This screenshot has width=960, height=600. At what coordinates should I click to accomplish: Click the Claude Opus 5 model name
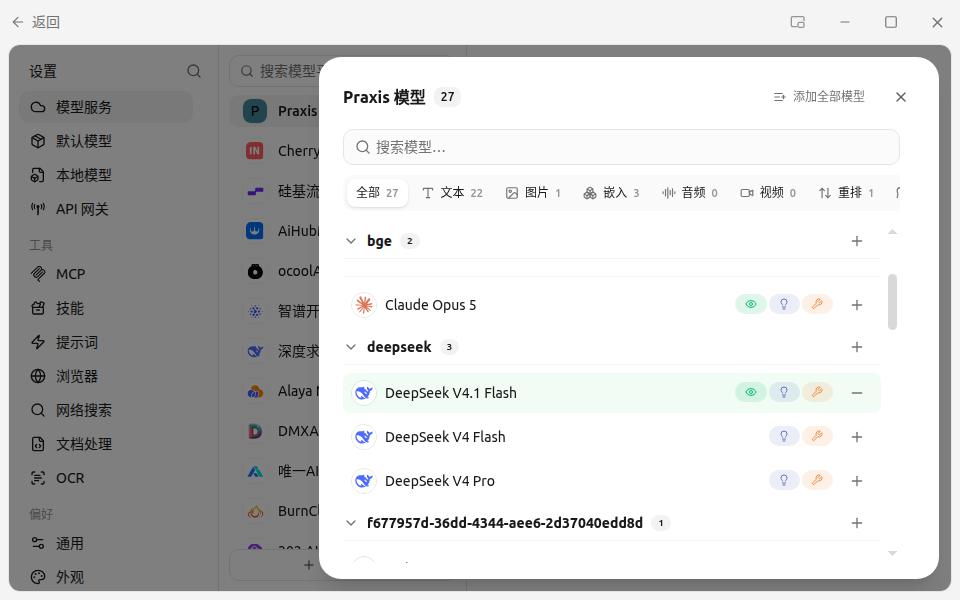coord(430,305)
